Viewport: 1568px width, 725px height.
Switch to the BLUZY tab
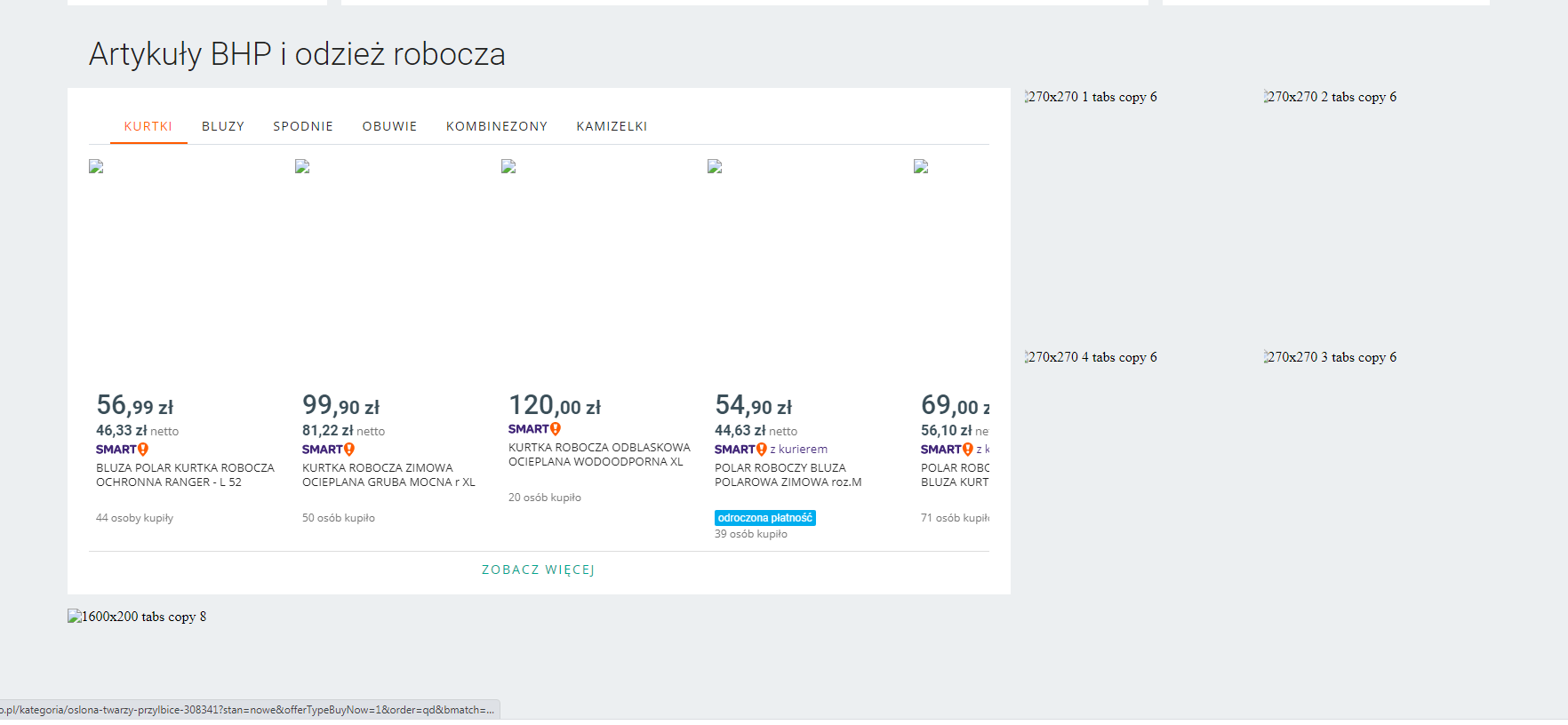(222, 126)
